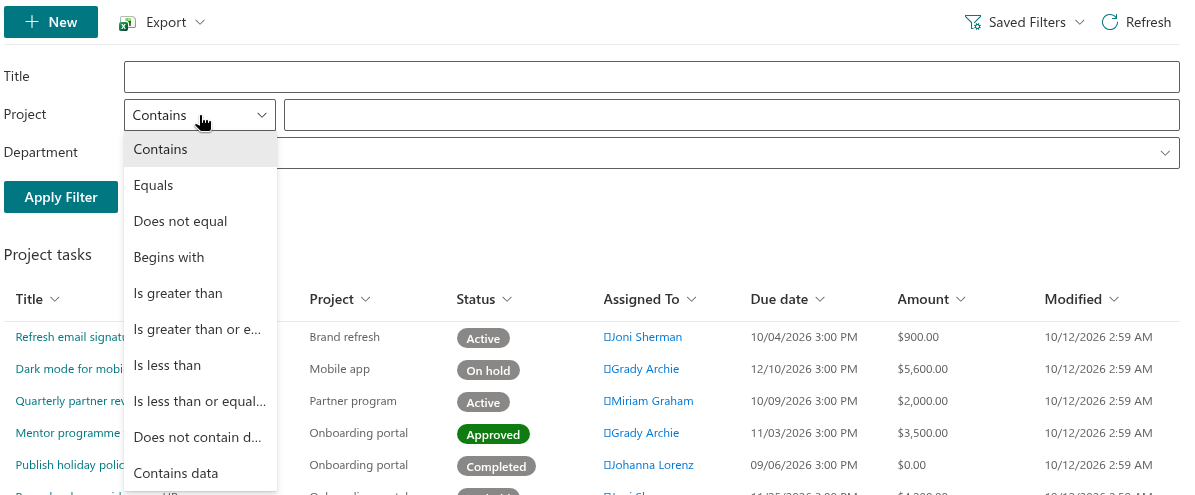Open the Mentor programme task link

[69, 433]
